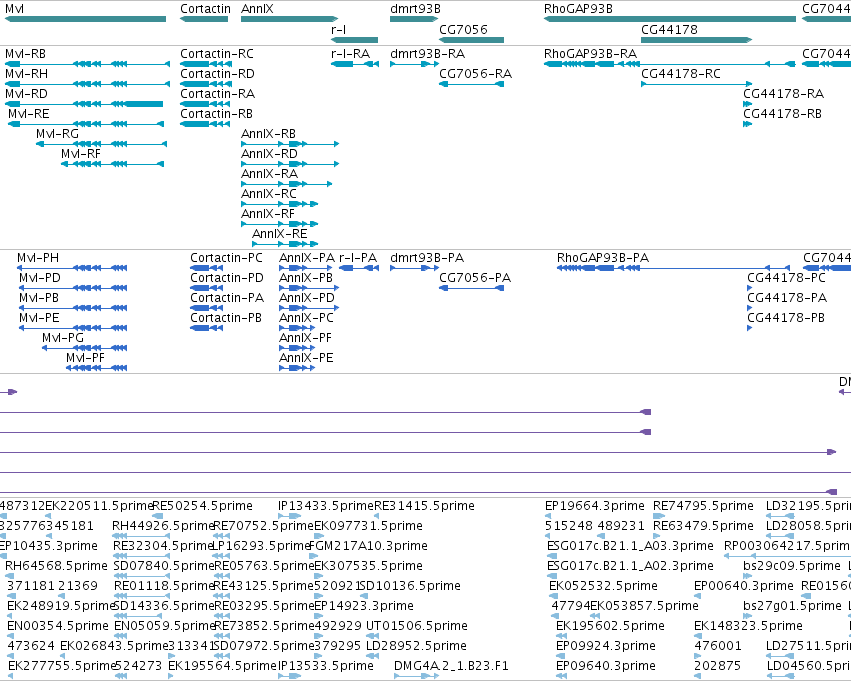
Task: Select the r-l-RA transcript
Action: coord(355,64)
